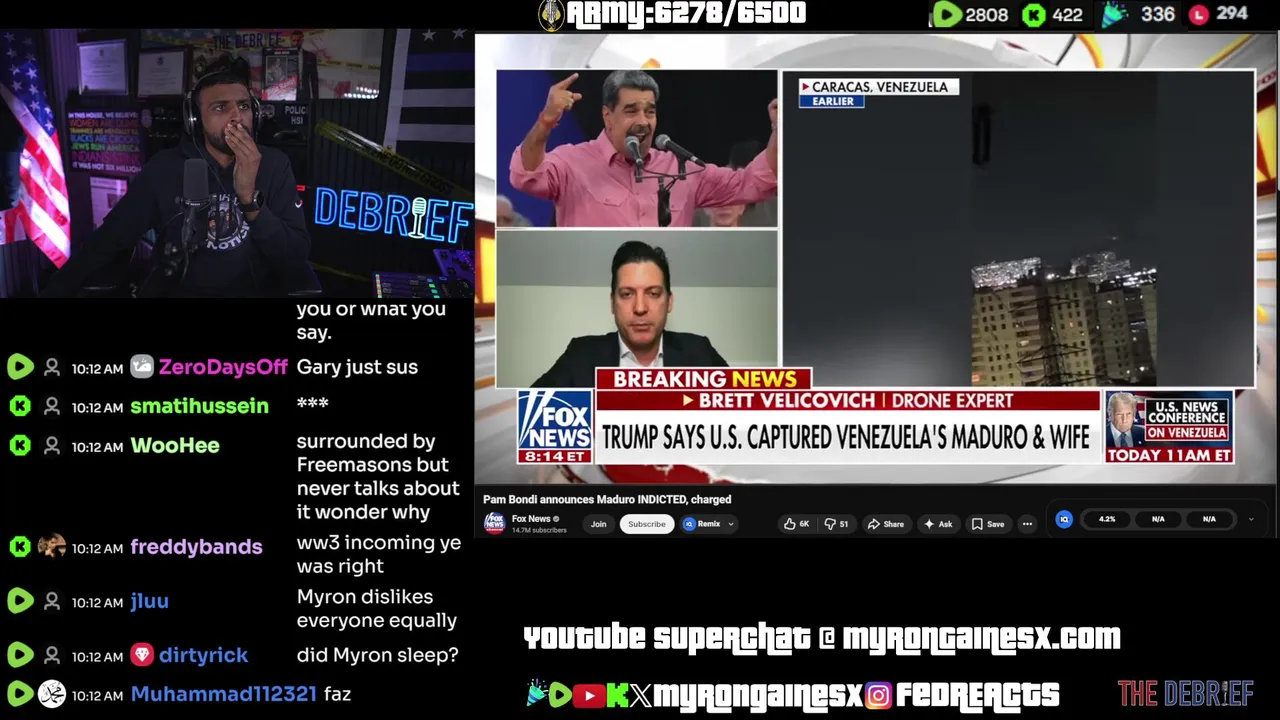
Task: Click the blue IQ extension icon
Action: tap(1064, 519)
